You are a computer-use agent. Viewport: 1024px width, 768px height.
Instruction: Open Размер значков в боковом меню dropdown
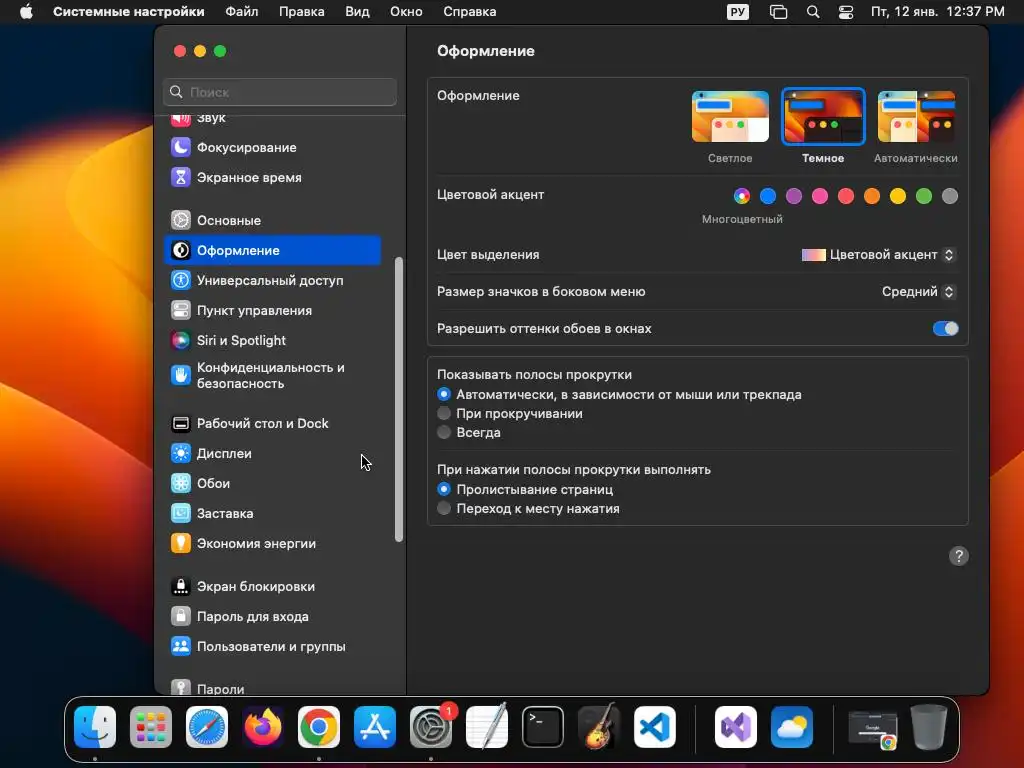[x=918, y=292]
